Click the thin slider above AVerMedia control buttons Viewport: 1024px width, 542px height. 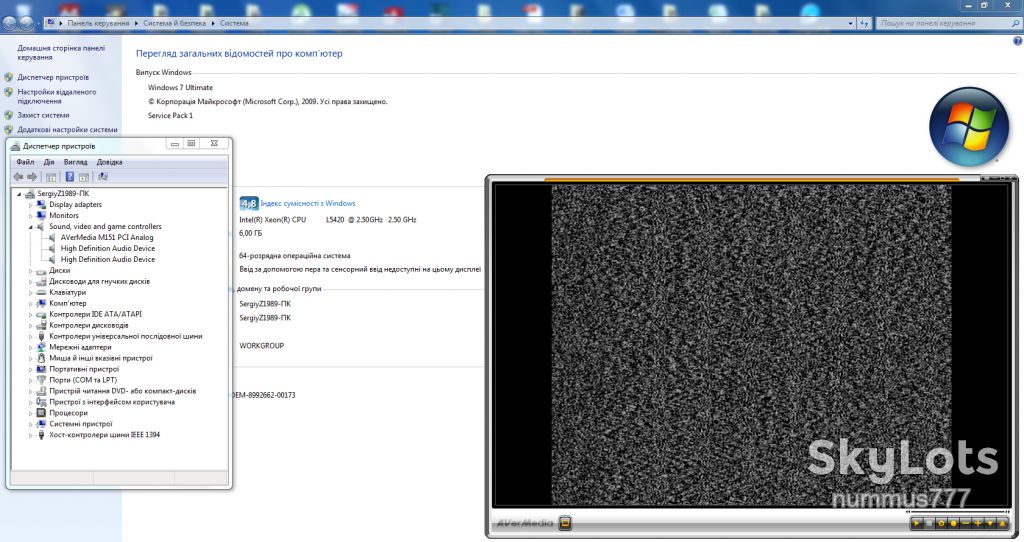pos(957,511)
